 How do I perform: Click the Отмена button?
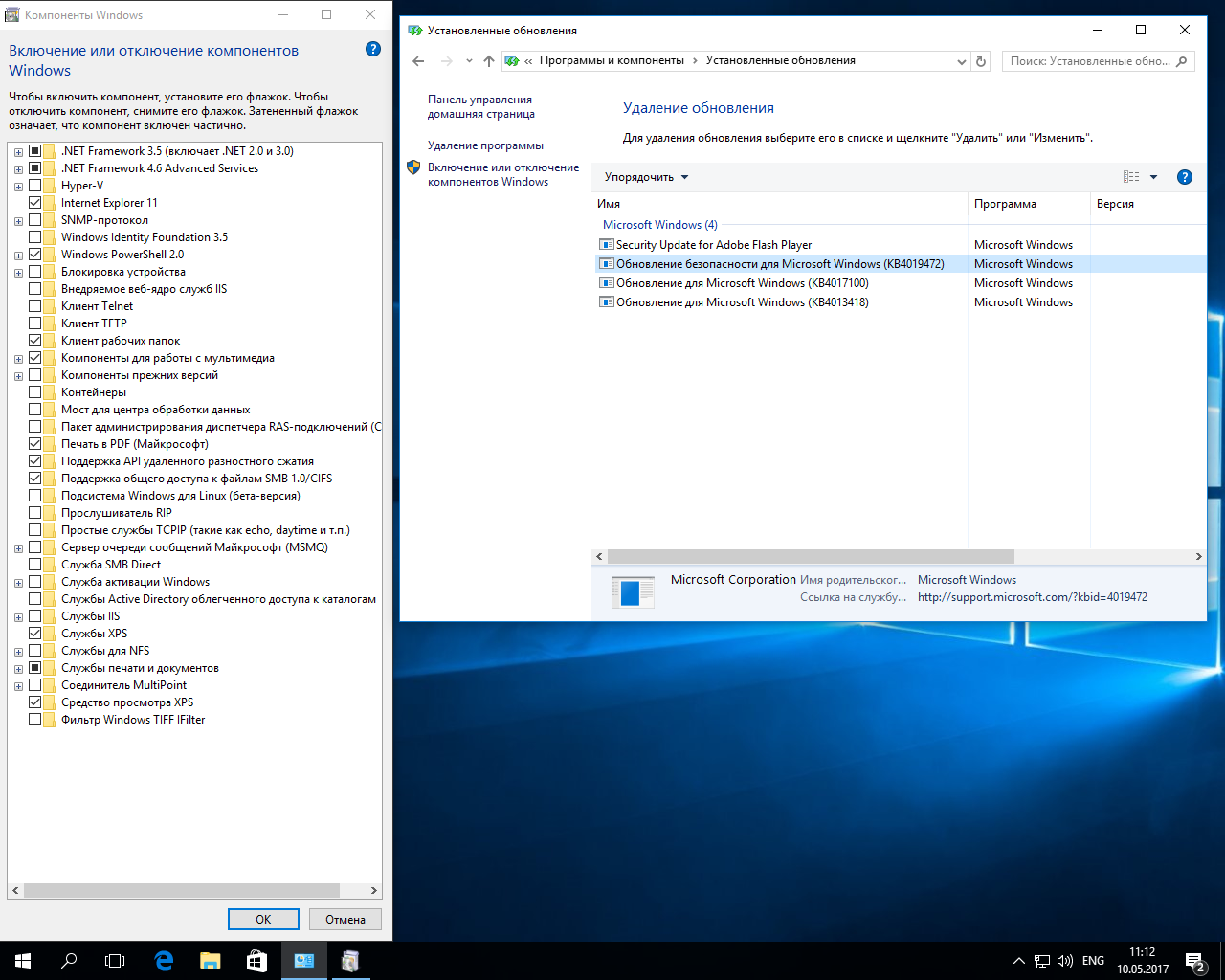tap(345, 919)
